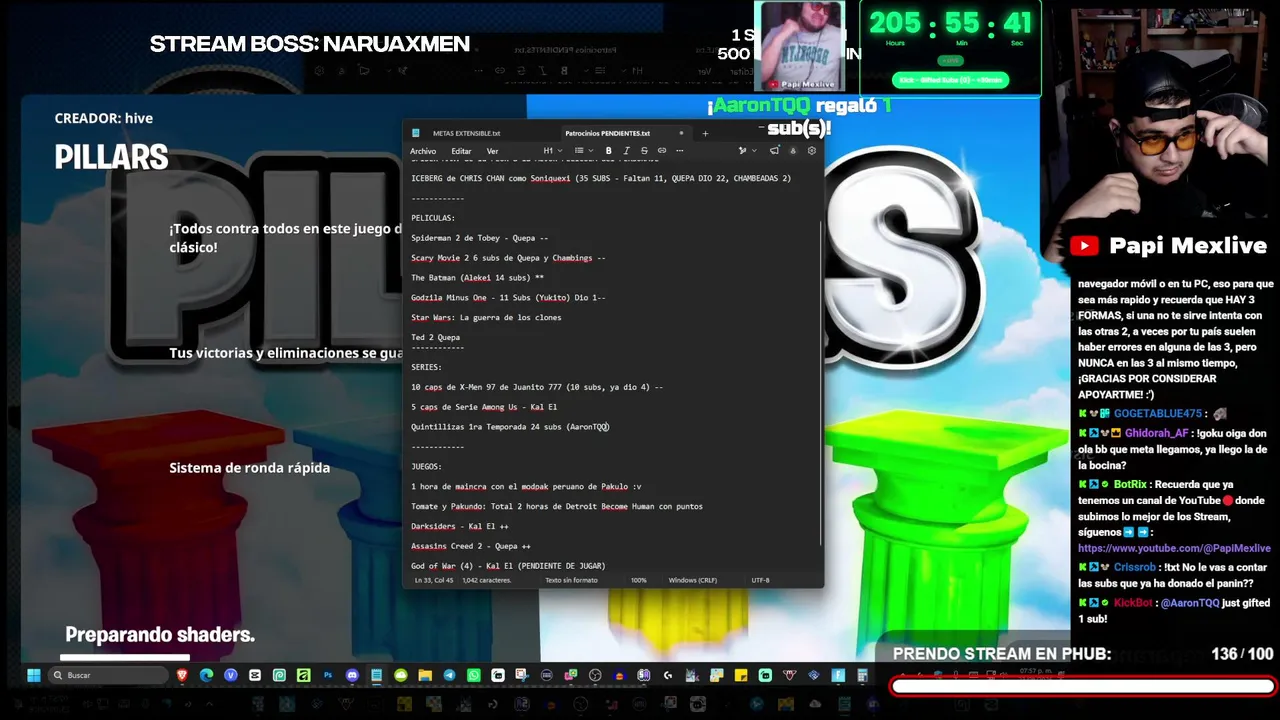
Task: Toggle italic formatting in Notepad
Action: [626, 151]
